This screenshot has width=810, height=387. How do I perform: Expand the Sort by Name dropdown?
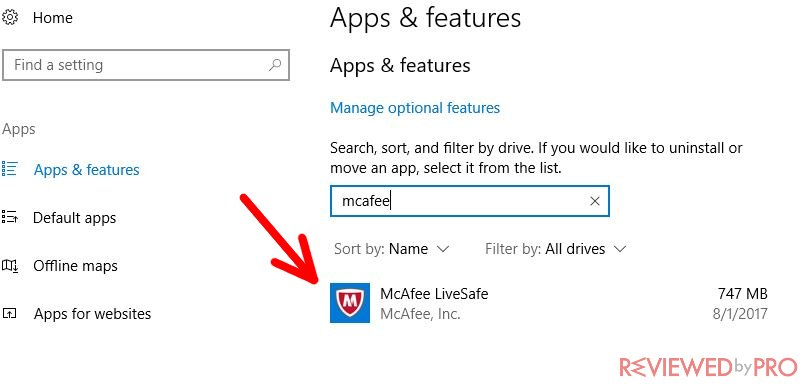(392, 249)
